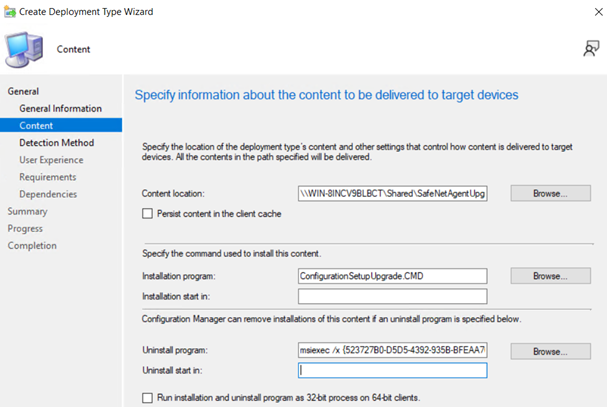Click the Installation start in field
This screenshot has height=407, width=607.
coord(392,296)
